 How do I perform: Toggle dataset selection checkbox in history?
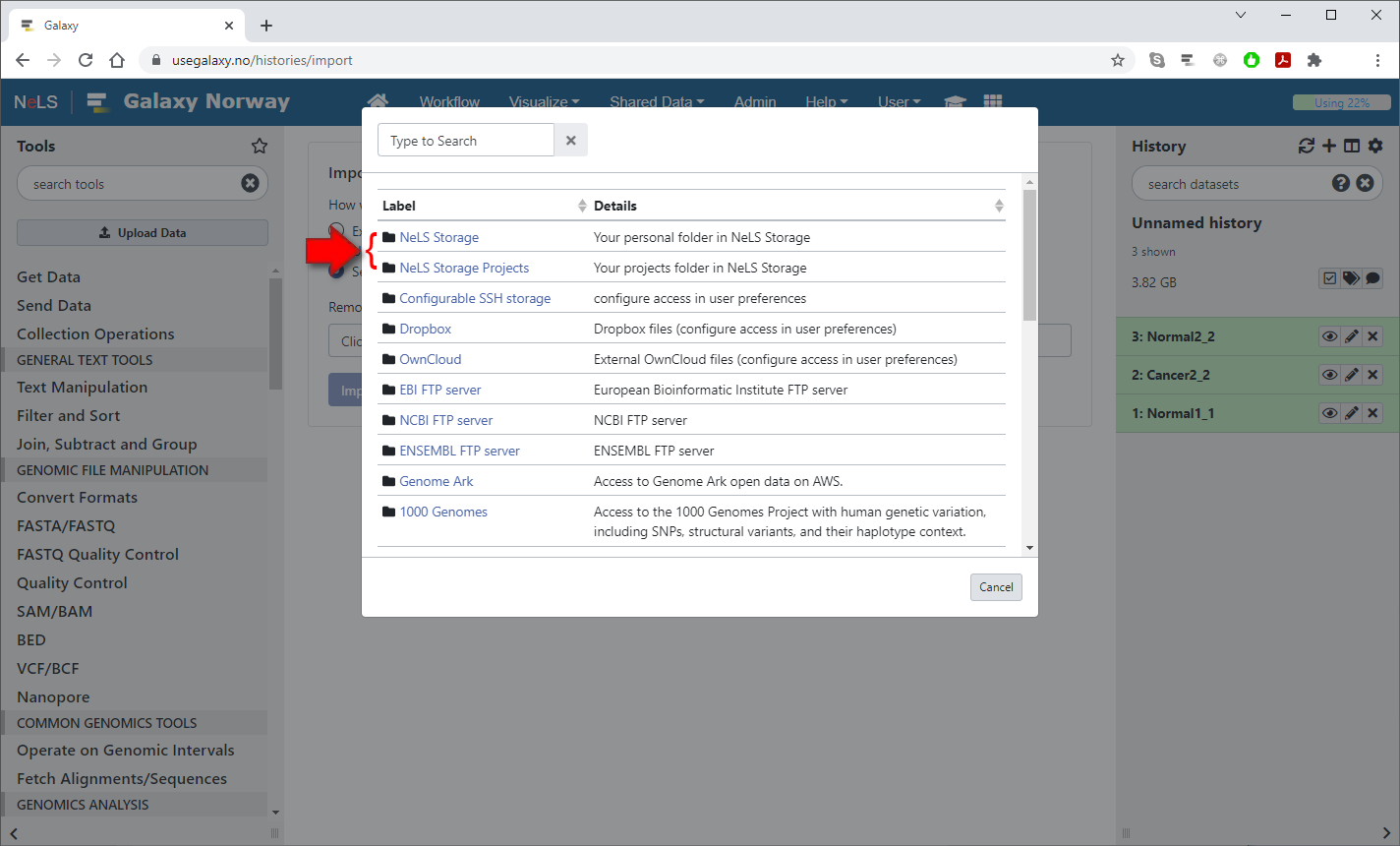click(1329, 278)
